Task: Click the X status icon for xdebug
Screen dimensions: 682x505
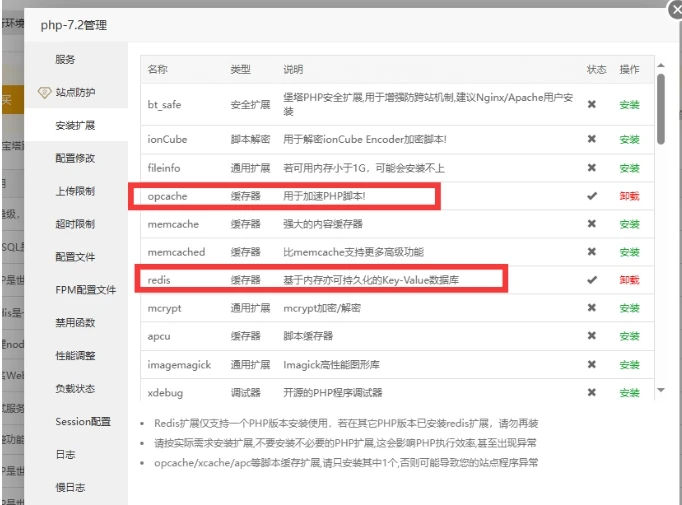Action: pos(592,392)
